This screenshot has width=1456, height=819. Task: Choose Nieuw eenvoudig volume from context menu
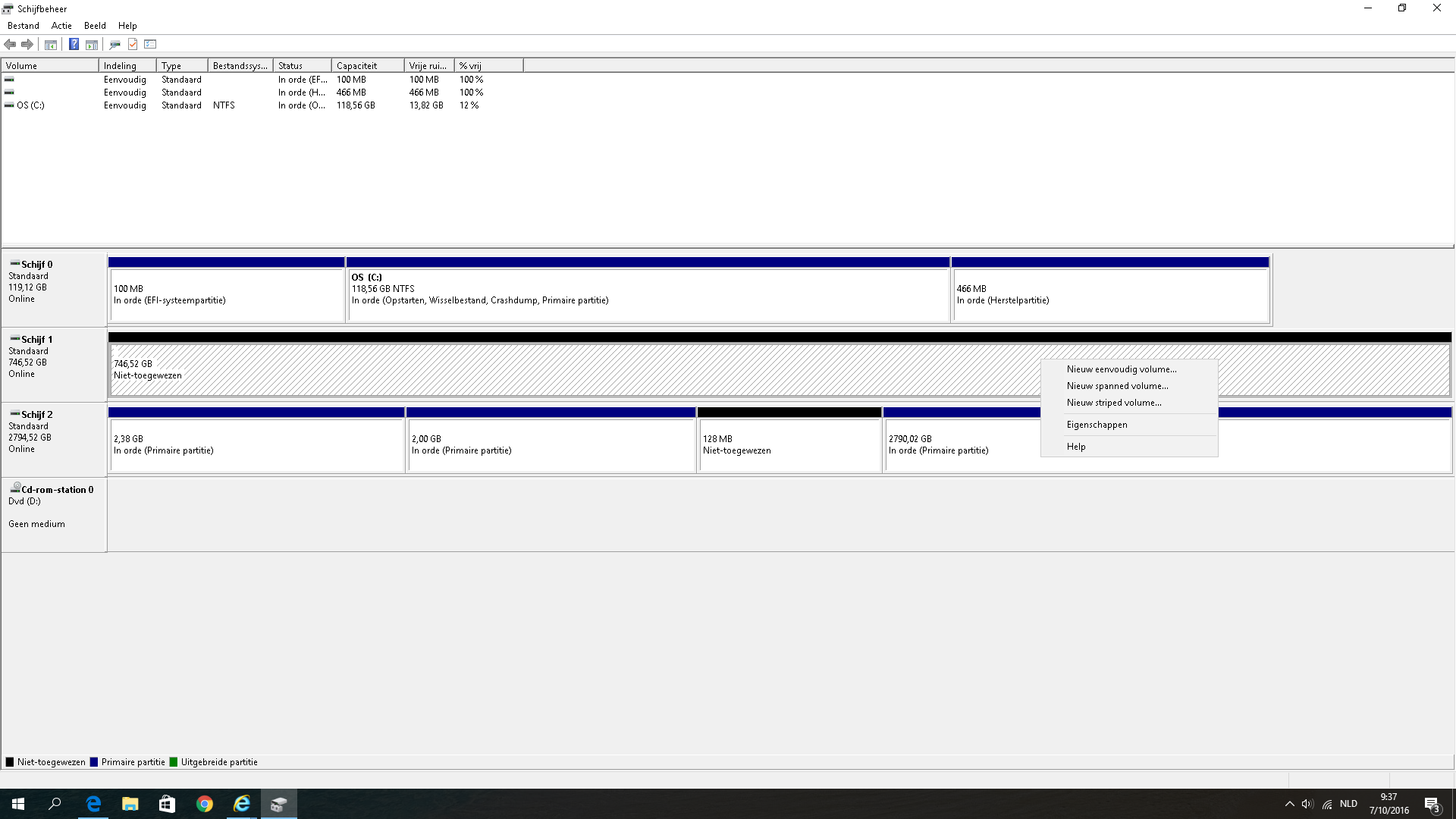click(x=1121, y=369)
